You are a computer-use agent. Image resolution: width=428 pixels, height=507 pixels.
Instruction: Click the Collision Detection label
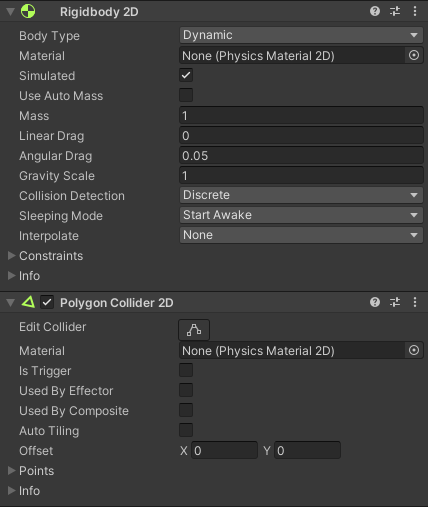click(72, 196)
